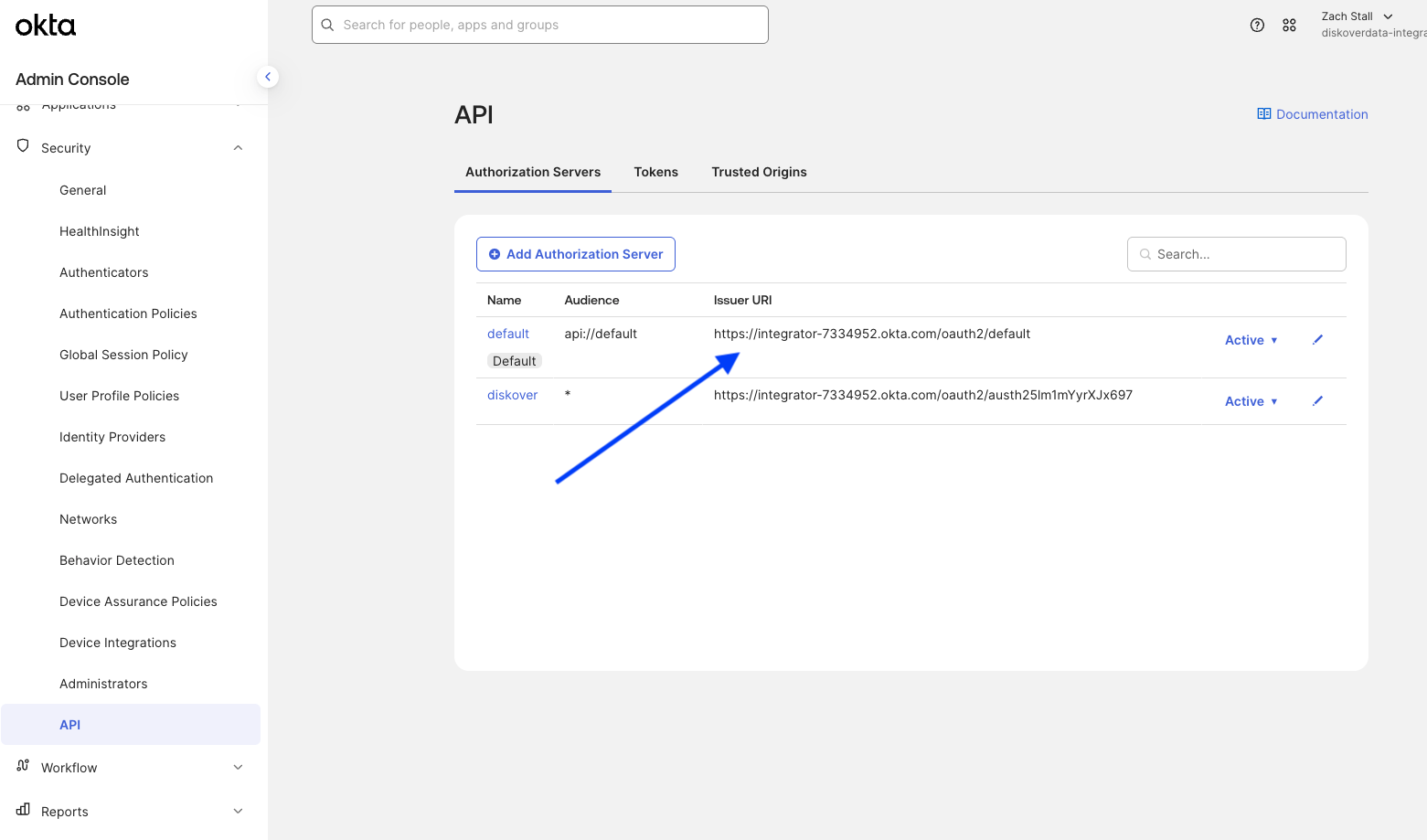Click the magnifier icon in the top search bar
The height and width of the screenshot is (840, 1427).
coord(327,25)
